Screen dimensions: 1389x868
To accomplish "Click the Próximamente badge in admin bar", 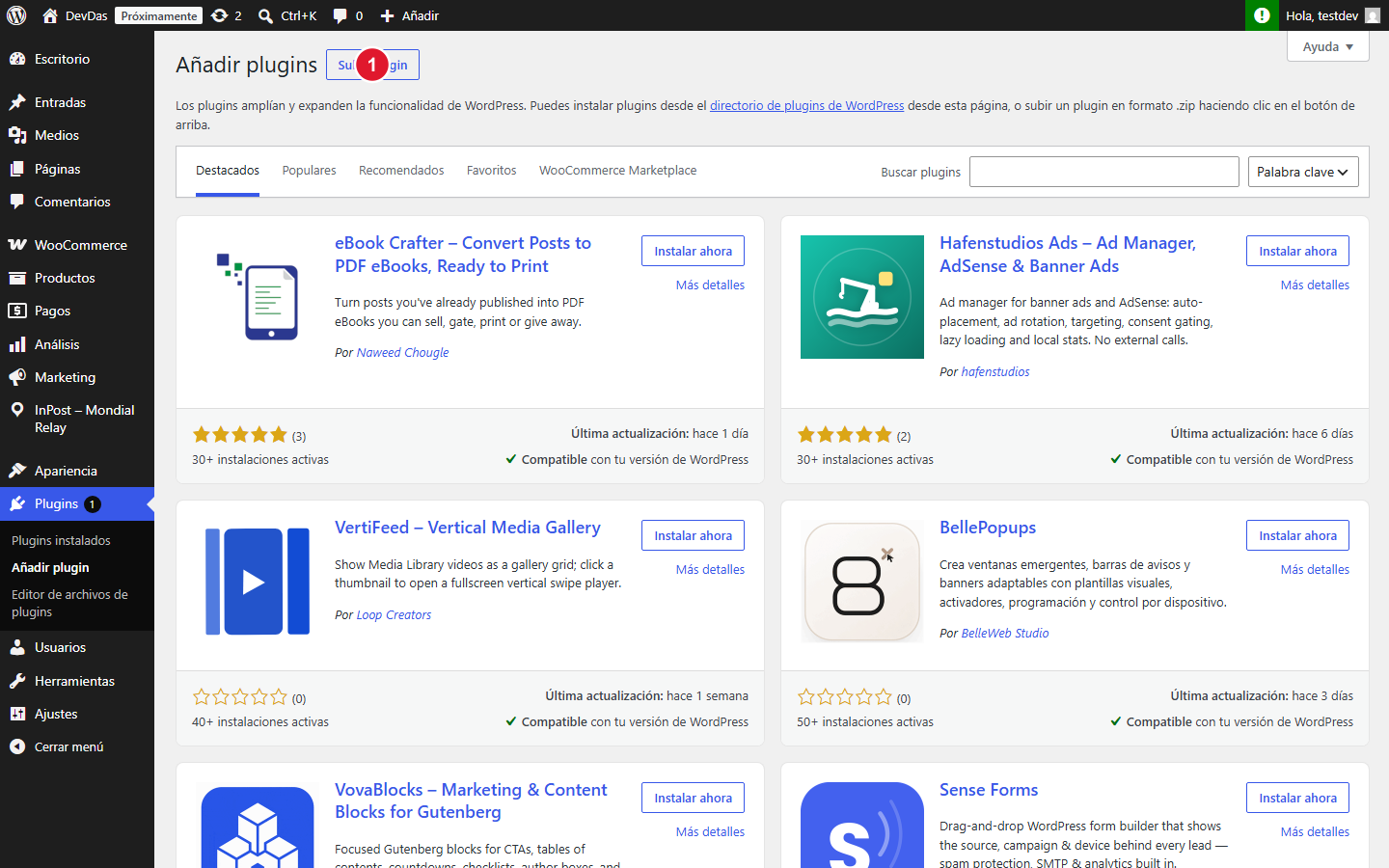I will [159, 15].
